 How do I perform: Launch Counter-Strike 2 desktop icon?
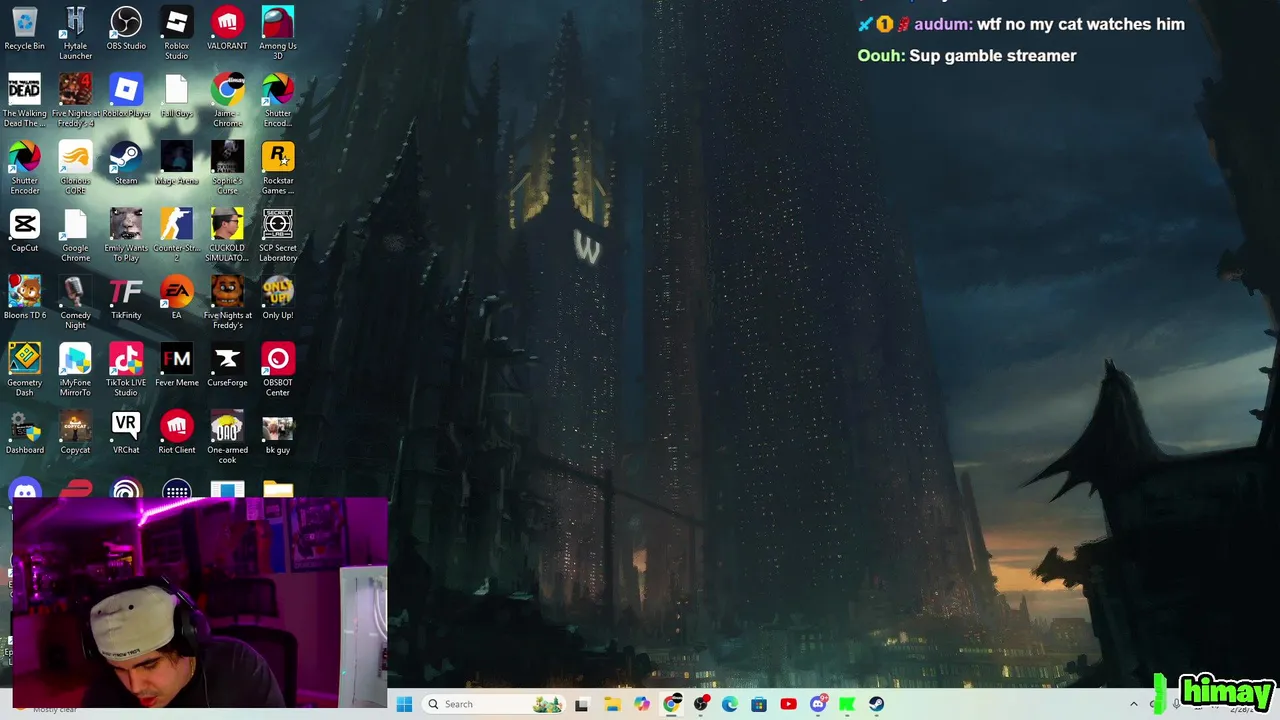click(x=176, y=234)
